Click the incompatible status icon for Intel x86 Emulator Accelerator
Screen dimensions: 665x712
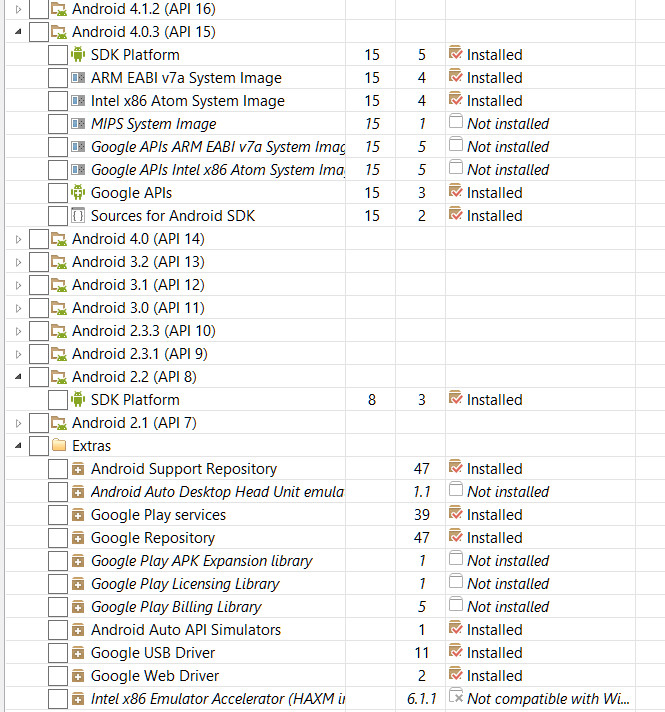point(456,697)
